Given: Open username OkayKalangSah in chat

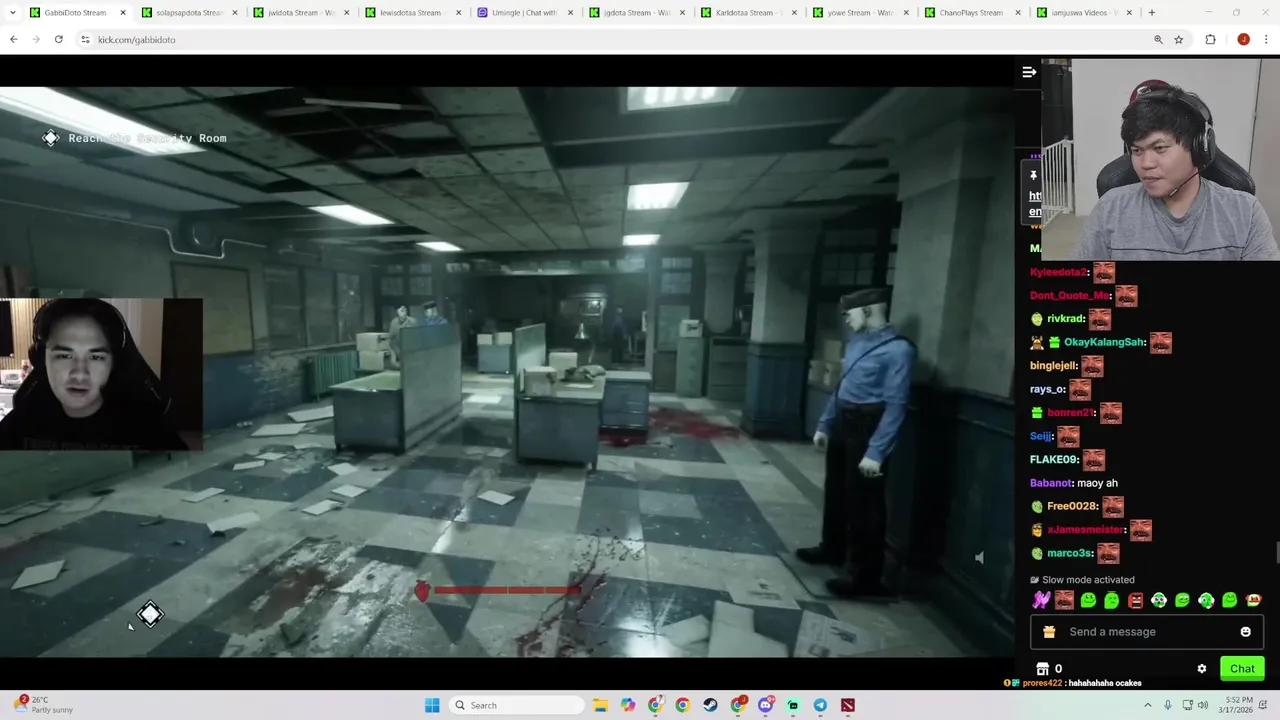Looking at the screenshot, I should (1104, 342).
